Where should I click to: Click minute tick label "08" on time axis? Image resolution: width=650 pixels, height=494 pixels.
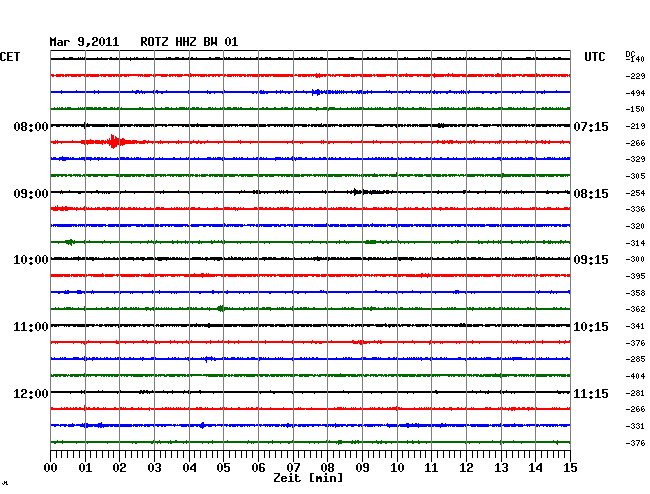327,468
